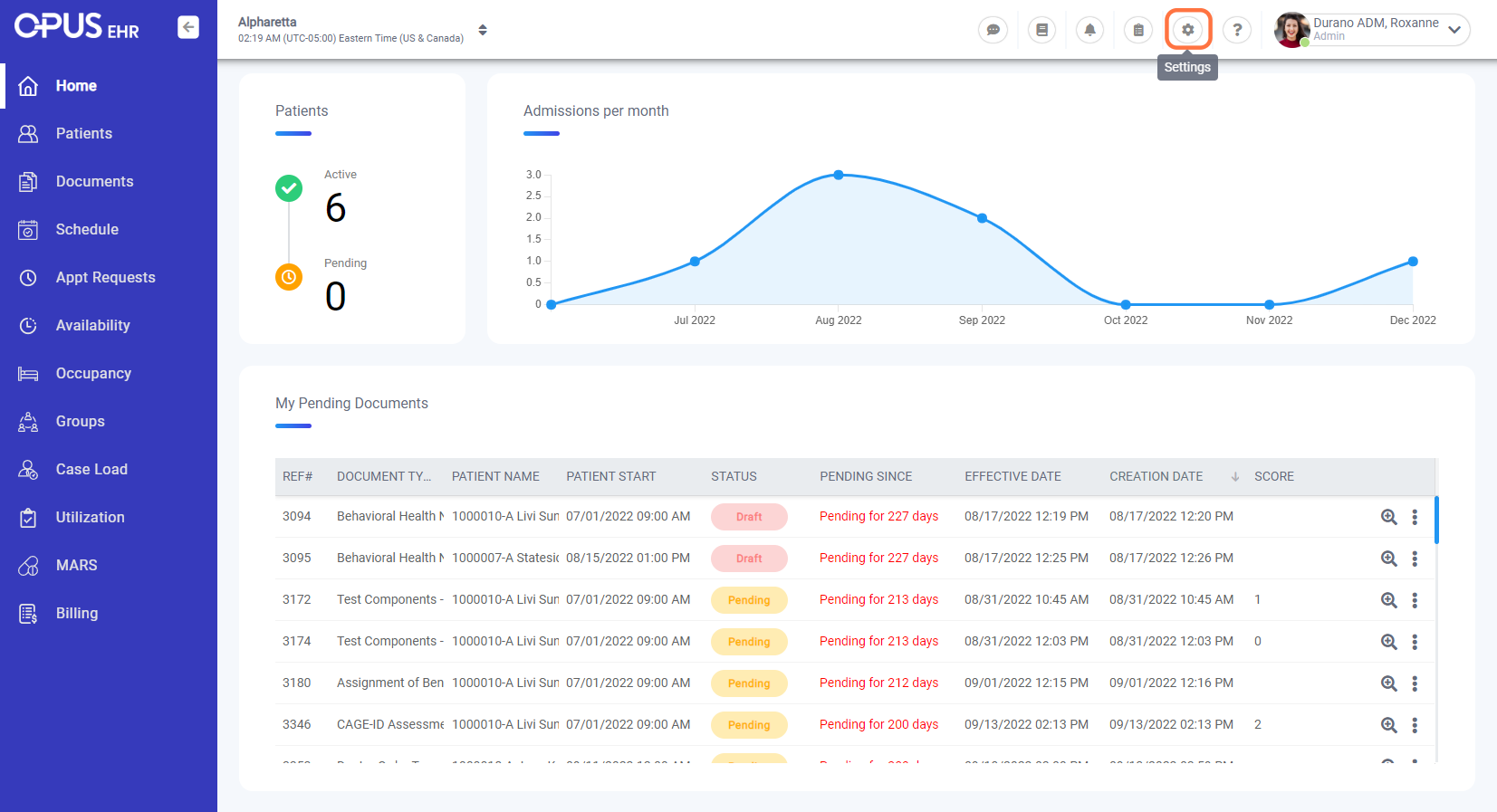The width and height of the screenshot is (1497, 812).
Task: Sort by STATUS column header
Action: pos(734,476)
